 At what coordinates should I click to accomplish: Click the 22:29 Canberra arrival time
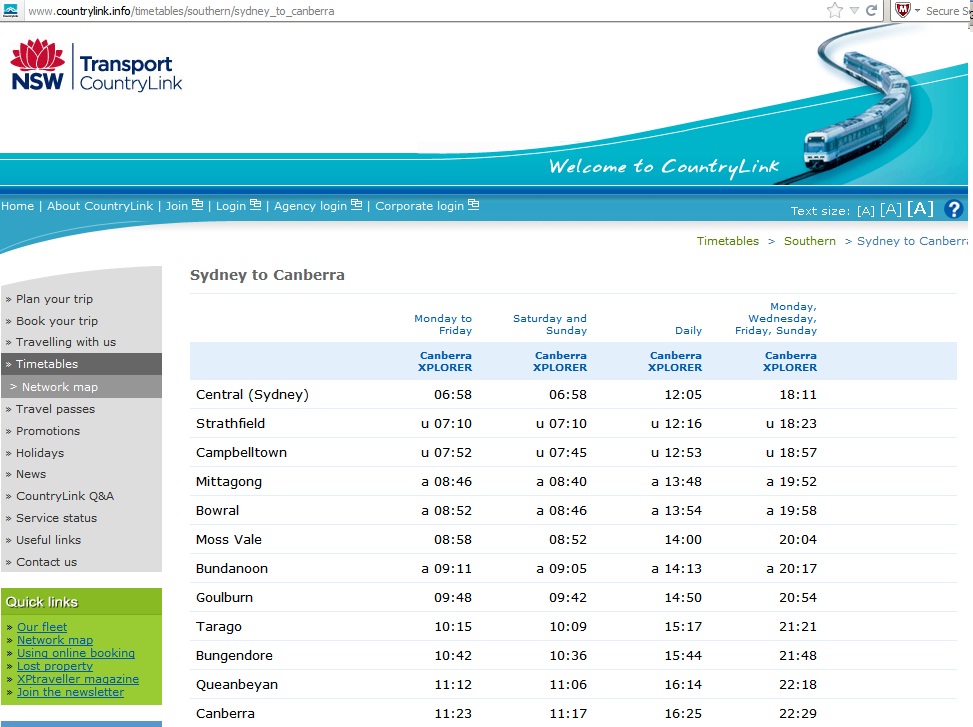798,713
